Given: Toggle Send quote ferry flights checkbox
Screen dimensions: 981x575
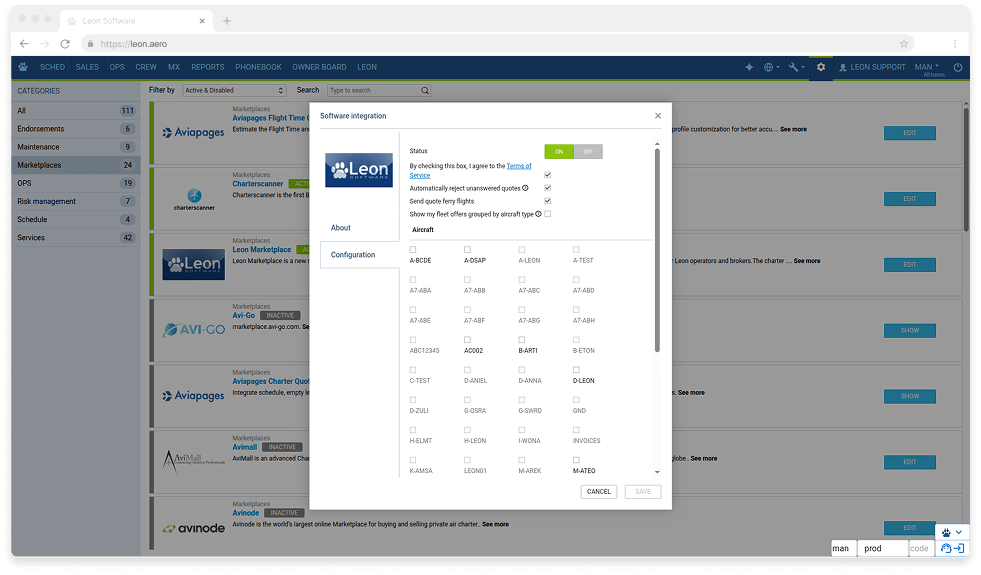Looking at the screenshot, I should click(547, 201).
